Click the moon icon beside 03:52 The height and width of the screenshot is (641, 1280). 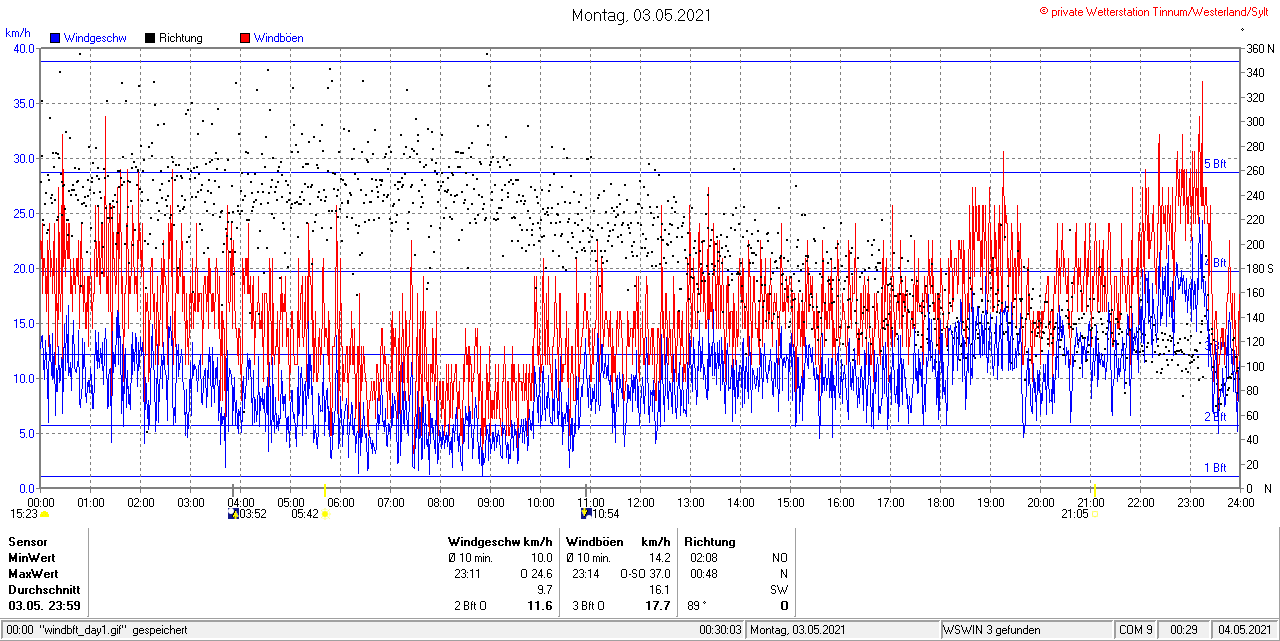233,514
